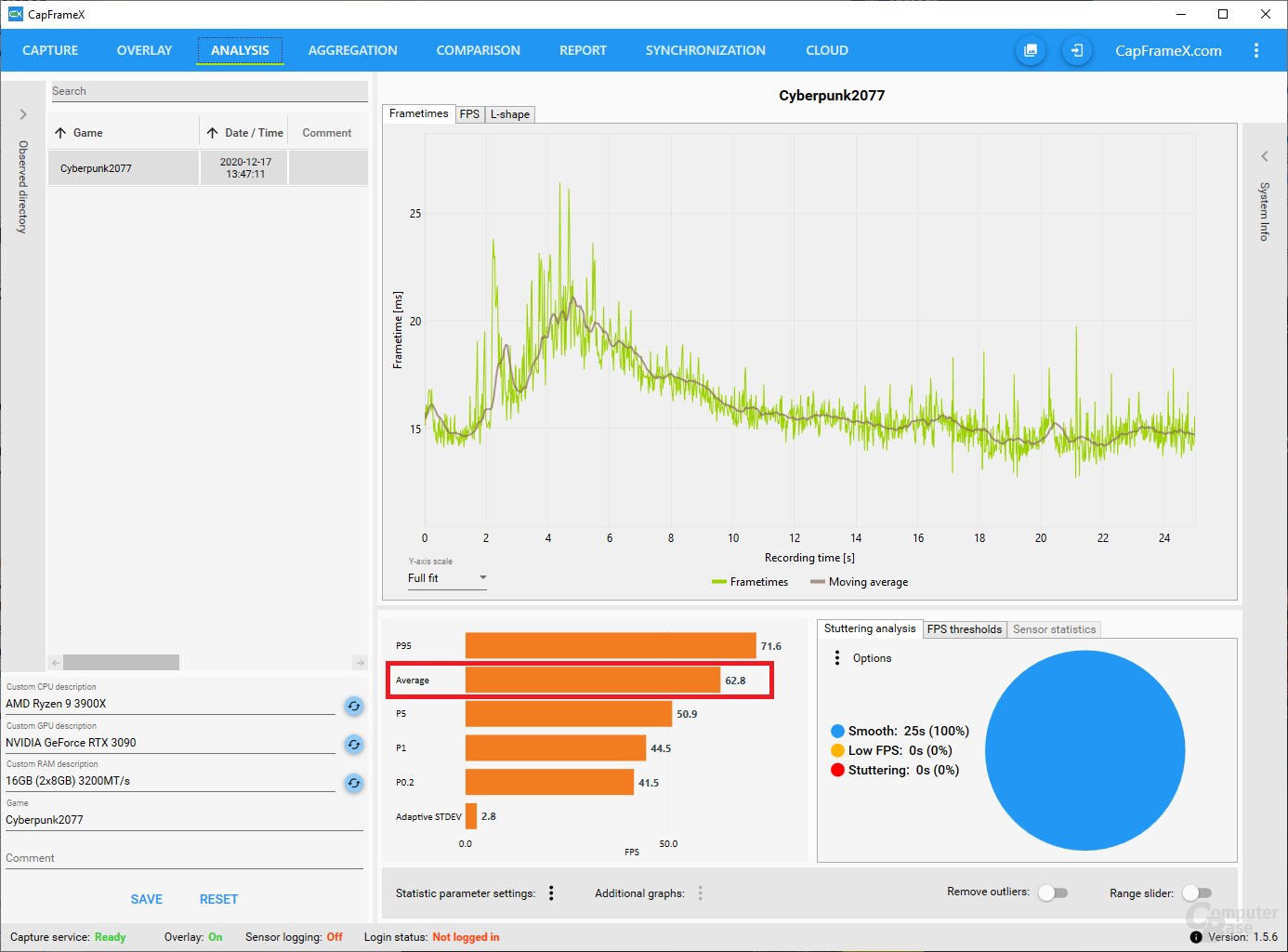Click the Low FPS yellow legend dot

pyautogui.click(x=837, y=750)
